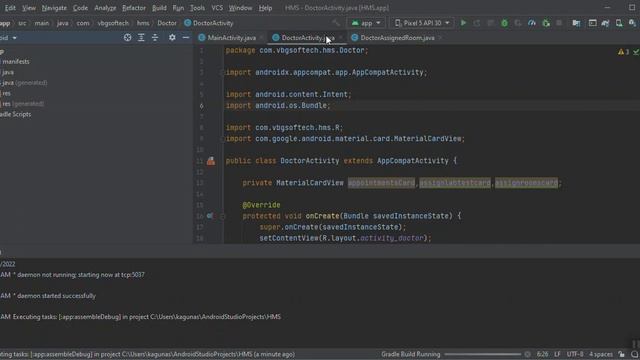This screenshot has height=360, width=640.
Task: Click the Debug app bug icon
Action: point(504,23)
